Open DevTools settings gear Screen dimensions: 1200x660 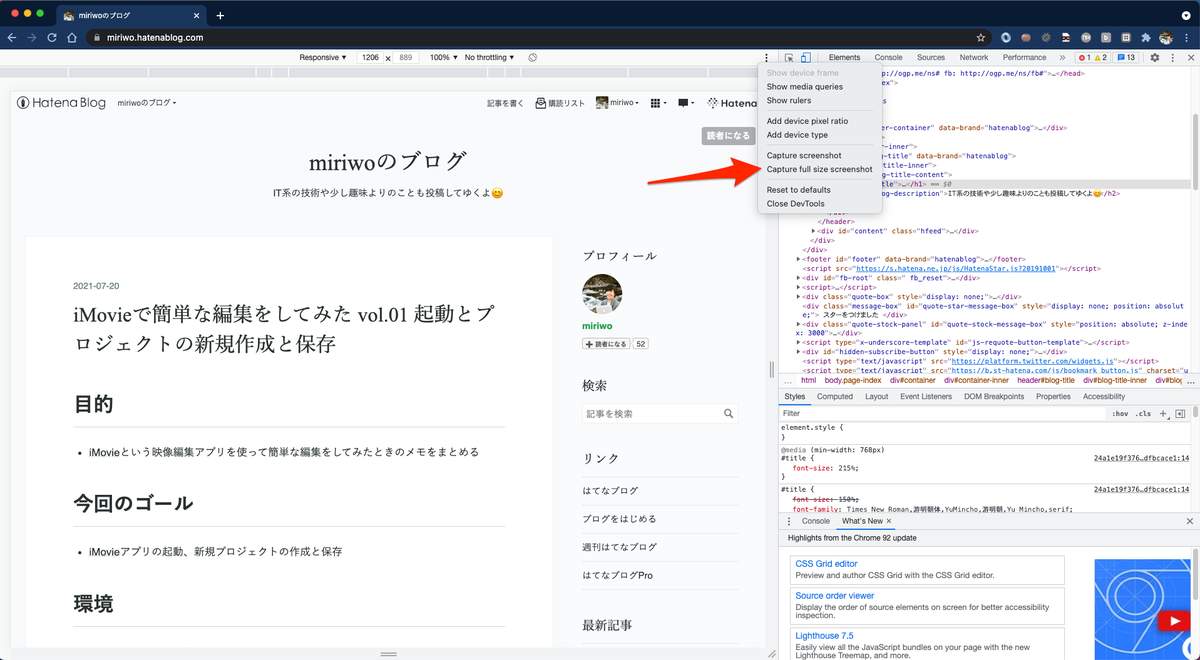point(1154,58)
